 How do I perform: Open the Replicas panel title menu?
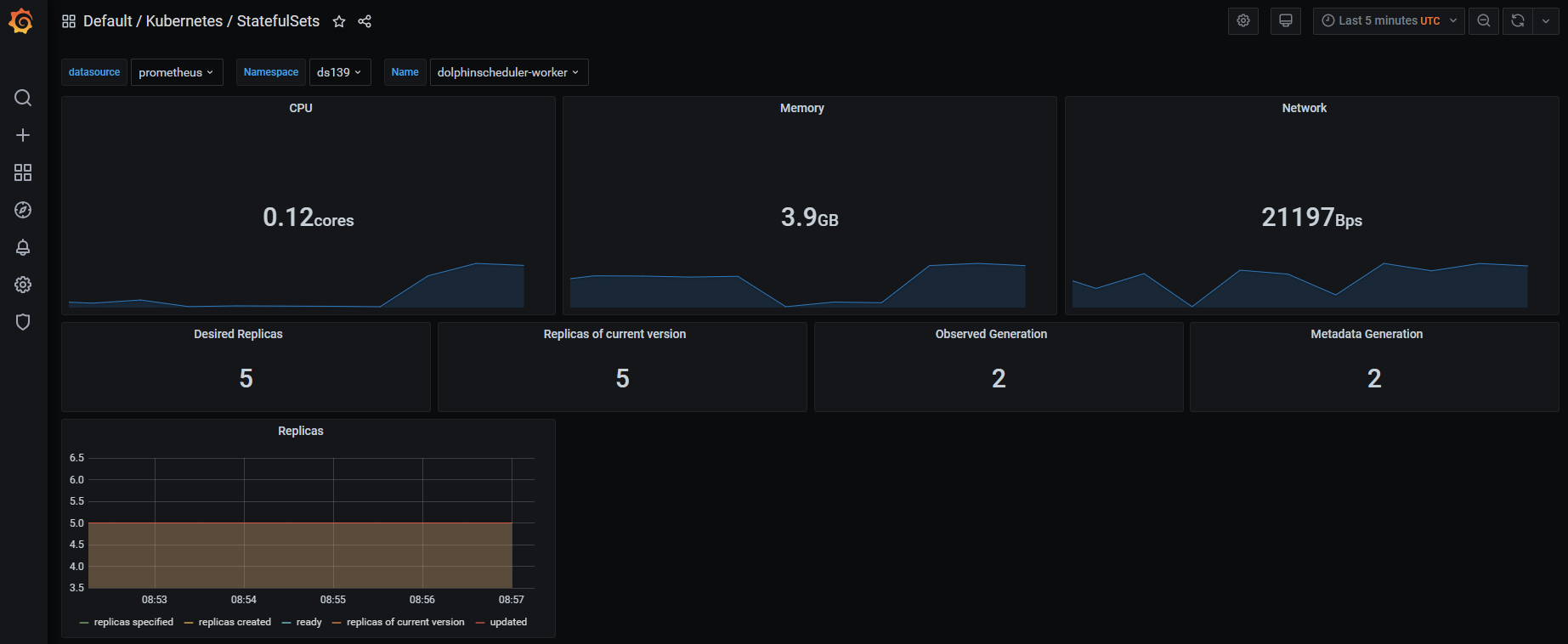[301, 431]
